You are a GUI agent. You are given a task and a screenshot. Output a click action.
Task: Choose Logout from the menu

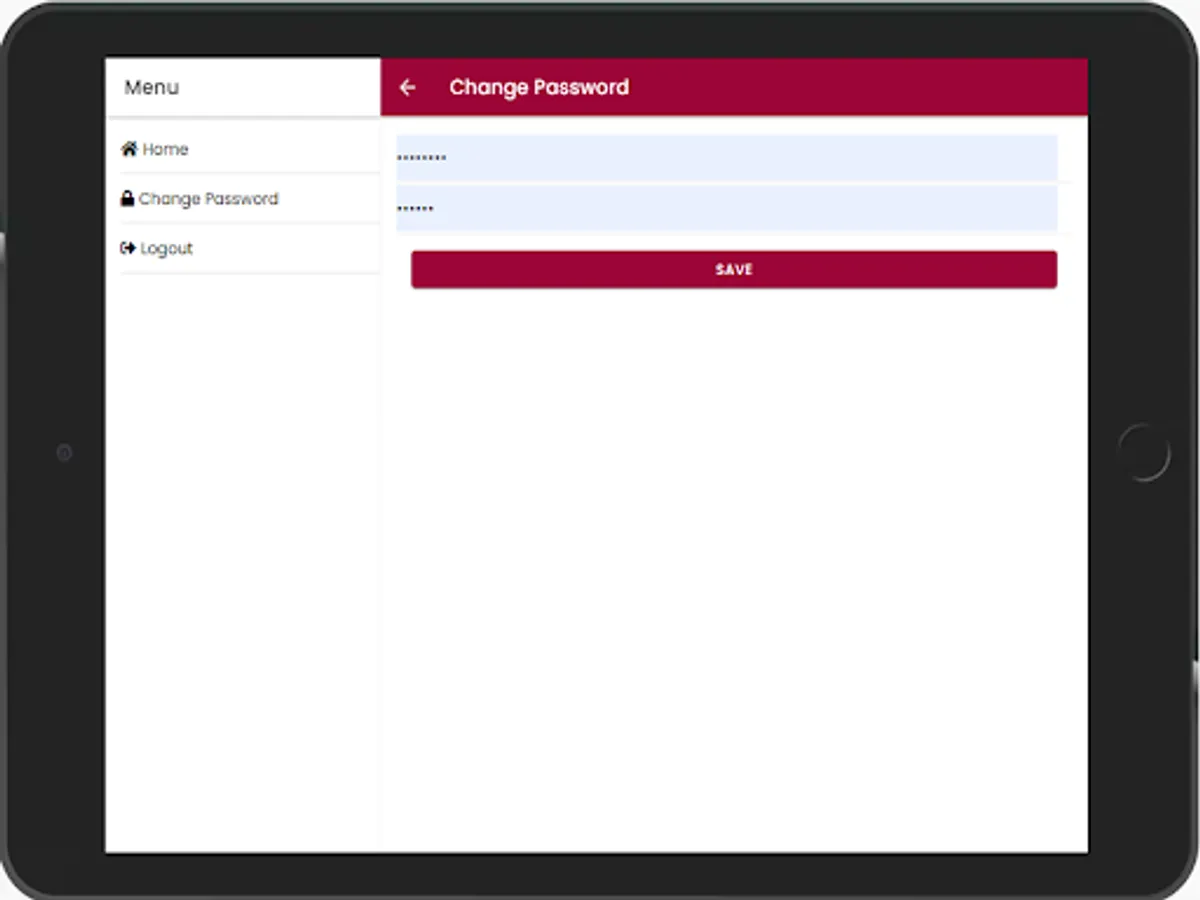click(250, 248)
